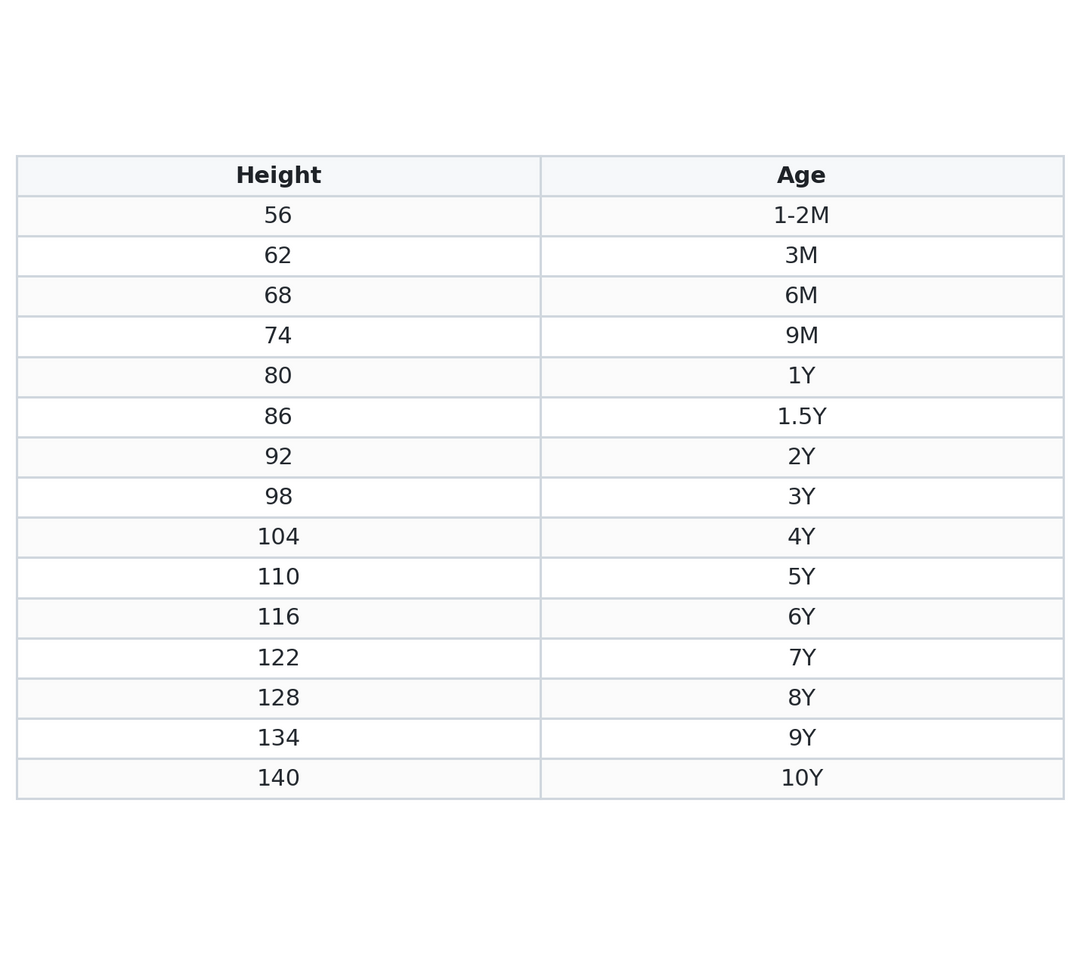1080x955 pixels.
Task: Click the 6M age cell
Action: 801,296
